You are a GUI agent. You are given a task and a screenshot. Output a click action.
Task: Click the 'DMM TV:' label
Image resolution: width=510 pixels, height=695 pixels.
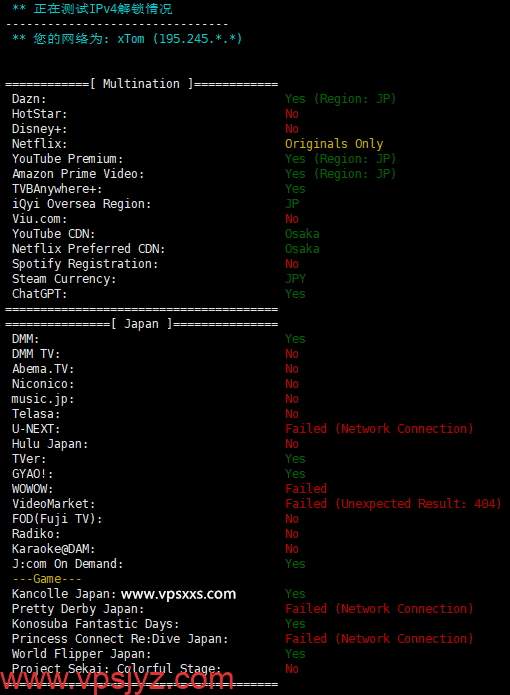pos(36,354)
